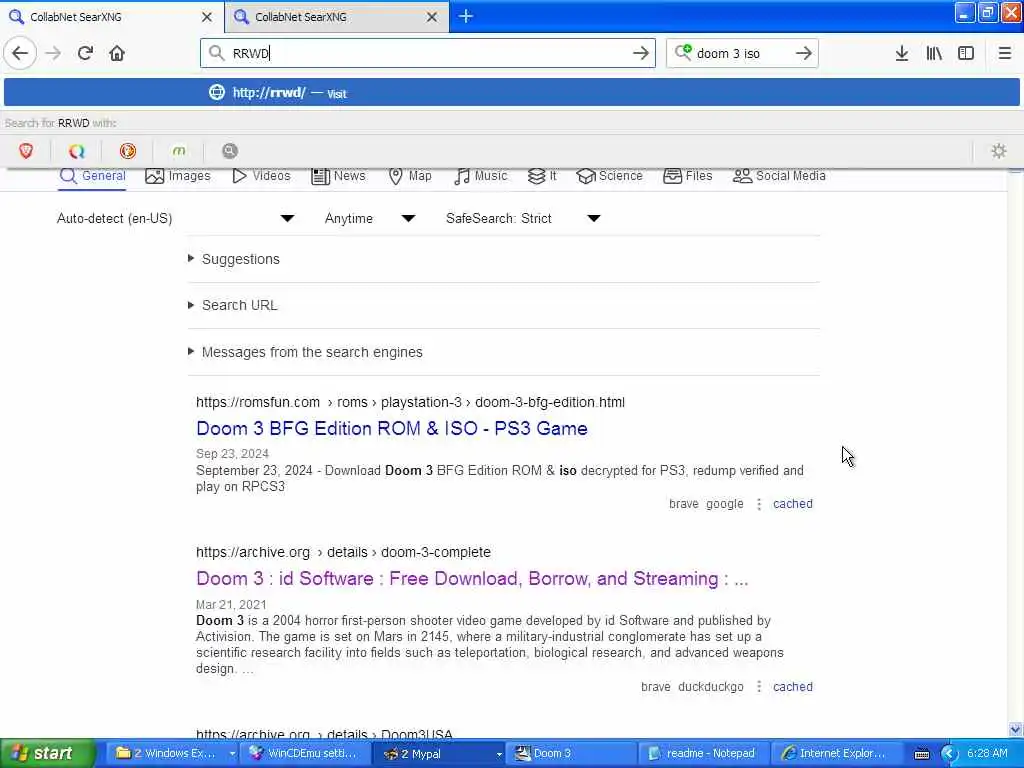Close the second CollabNet SearXNG tab

pos(432,17)
